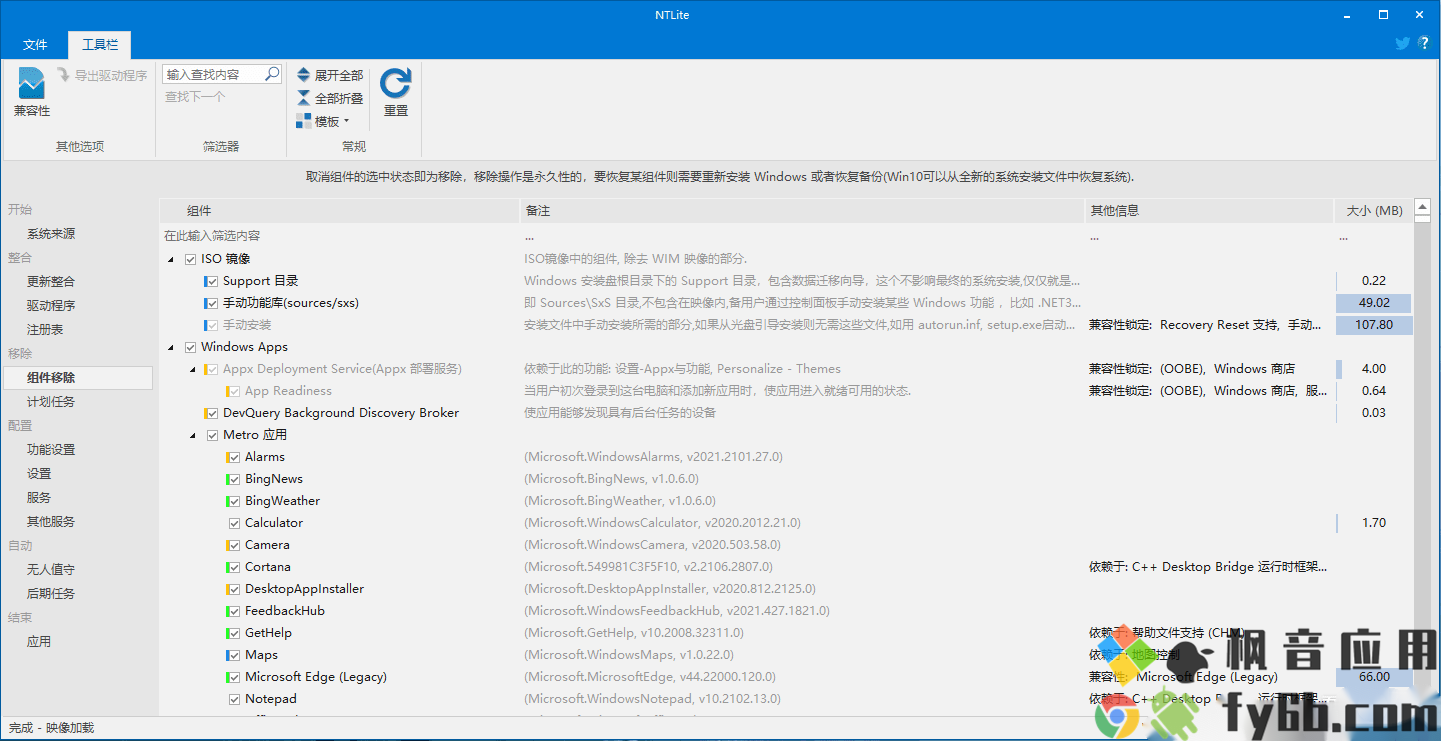Click the help question mark icon
Image resolution: width=1441 pixels, height=741 pixels.
(x=1423, y=44)
